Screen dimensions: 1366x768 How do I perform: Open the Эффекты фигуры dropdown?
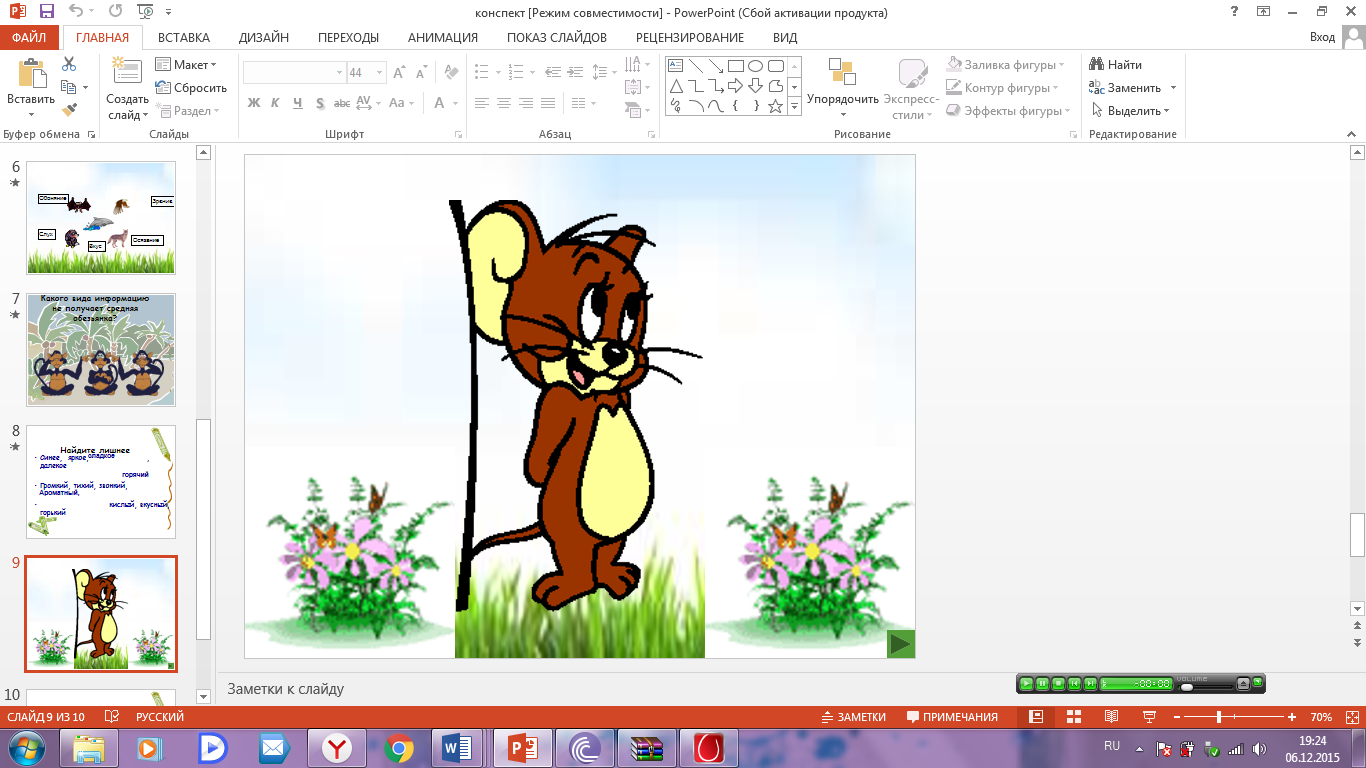pos(1009,111)
